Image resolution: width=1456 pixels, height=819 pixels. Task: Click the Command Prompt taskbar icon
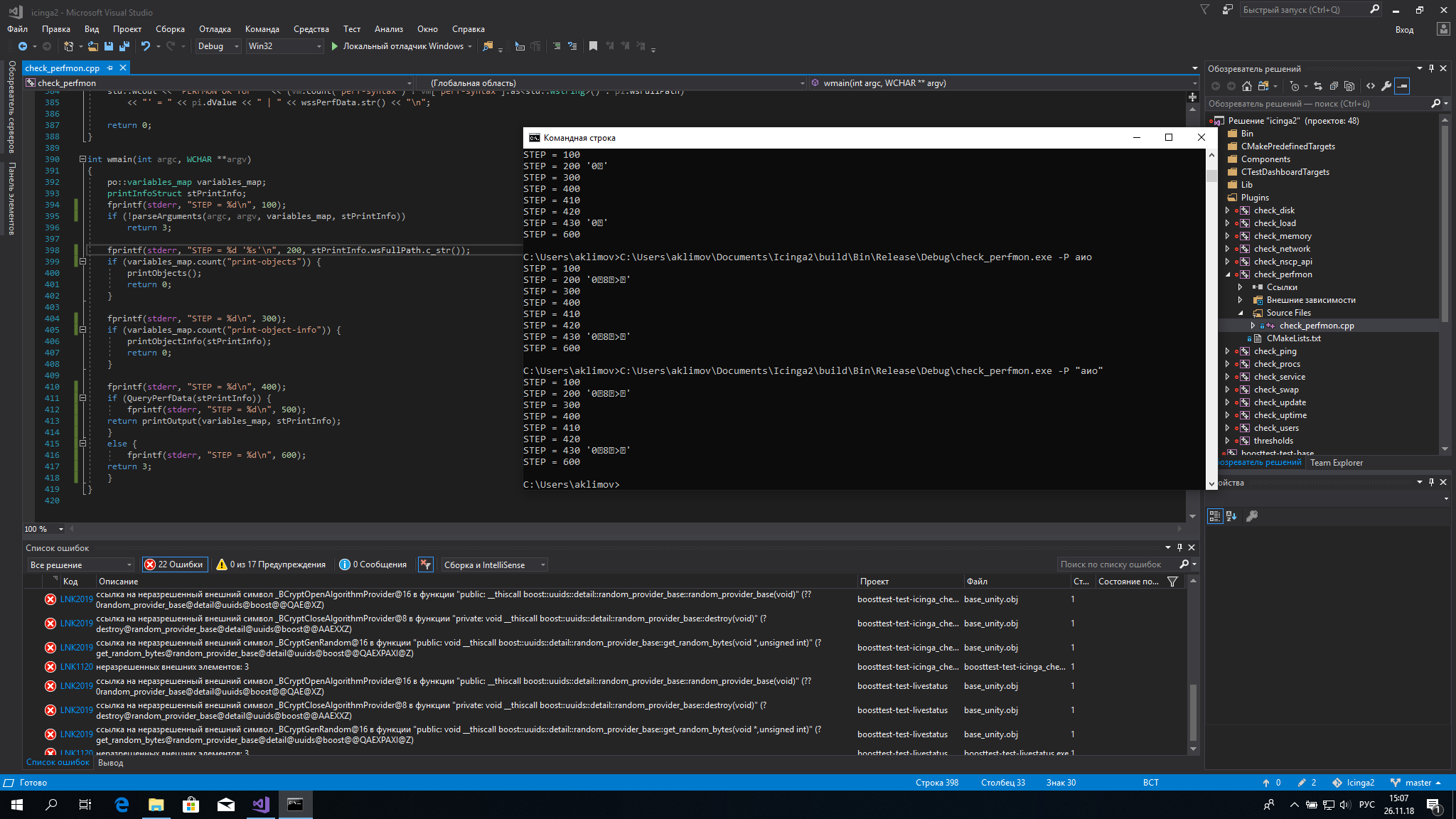click(295, 804)
